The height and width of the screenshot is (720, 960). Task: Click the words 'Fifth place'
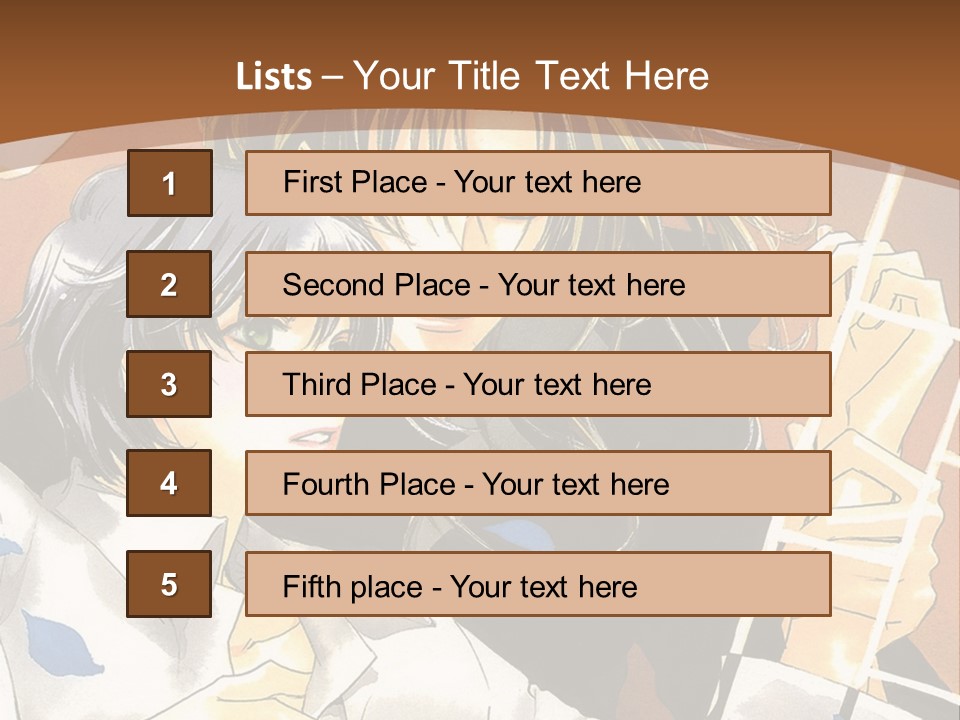[353, 587]
